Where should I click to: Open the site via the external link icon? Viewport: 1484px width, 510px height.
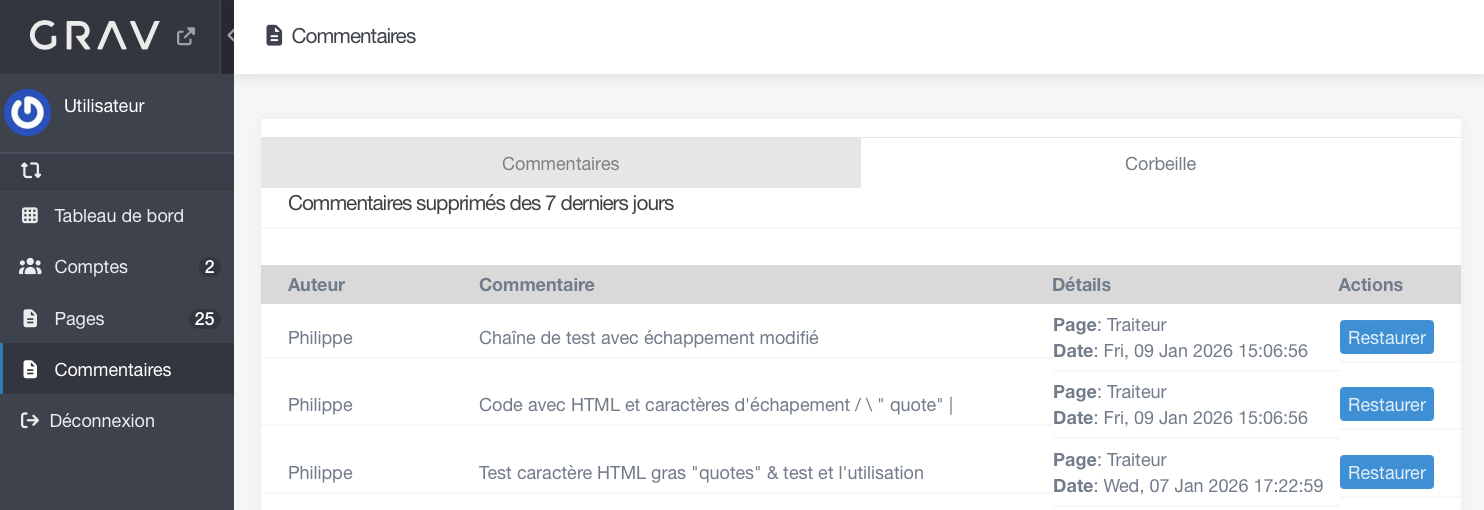(185, 36)
